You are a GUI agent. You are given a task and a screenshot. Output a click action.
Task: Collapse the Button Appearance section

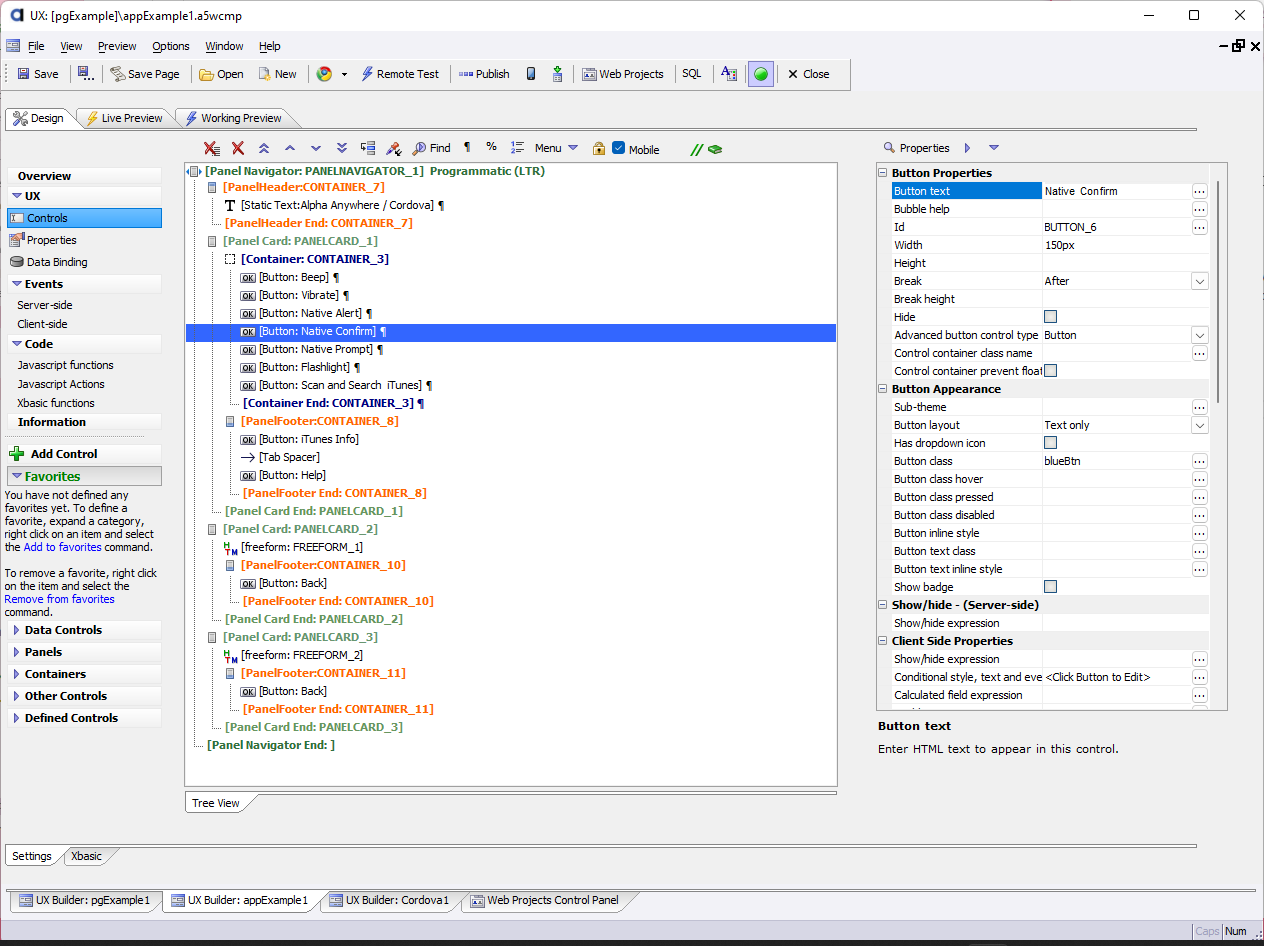click(883, 389)
